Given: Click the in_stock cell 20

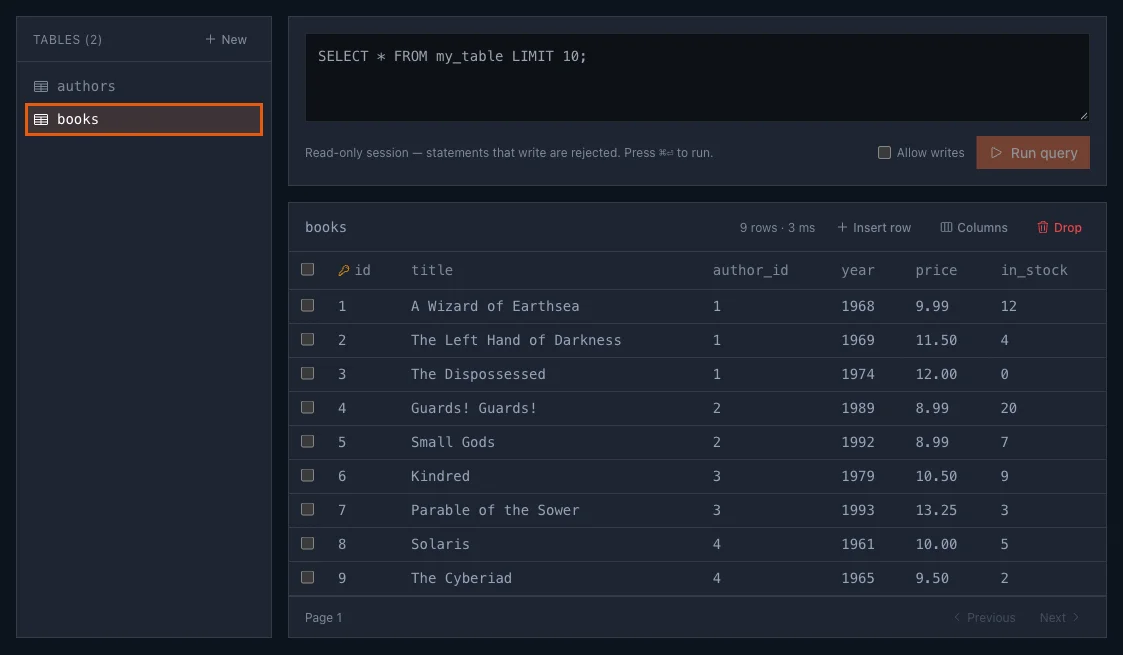Looking at the screenshot, I should coord(1008,408).
